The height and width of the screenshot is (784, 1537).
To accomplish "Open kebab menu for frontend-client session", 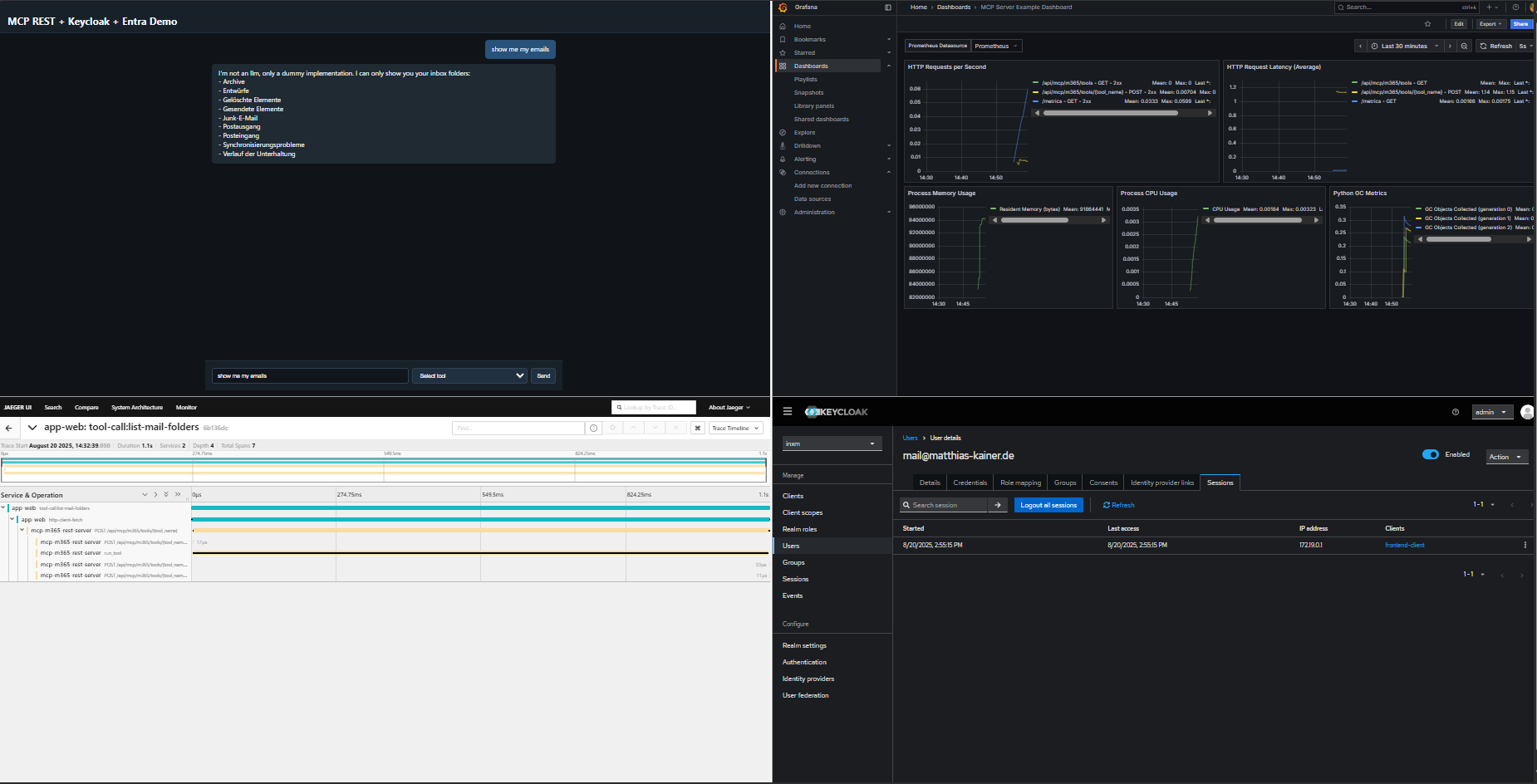I will point(1525,546).
